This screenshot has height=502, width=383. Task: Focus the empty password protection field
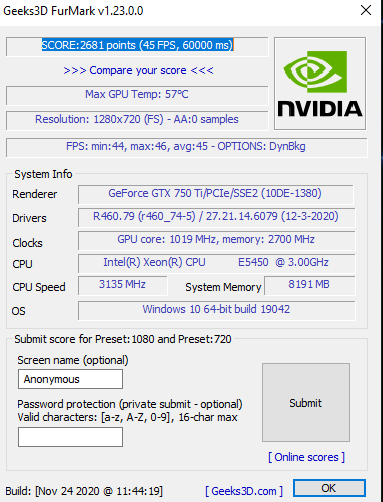pos(70,437)
